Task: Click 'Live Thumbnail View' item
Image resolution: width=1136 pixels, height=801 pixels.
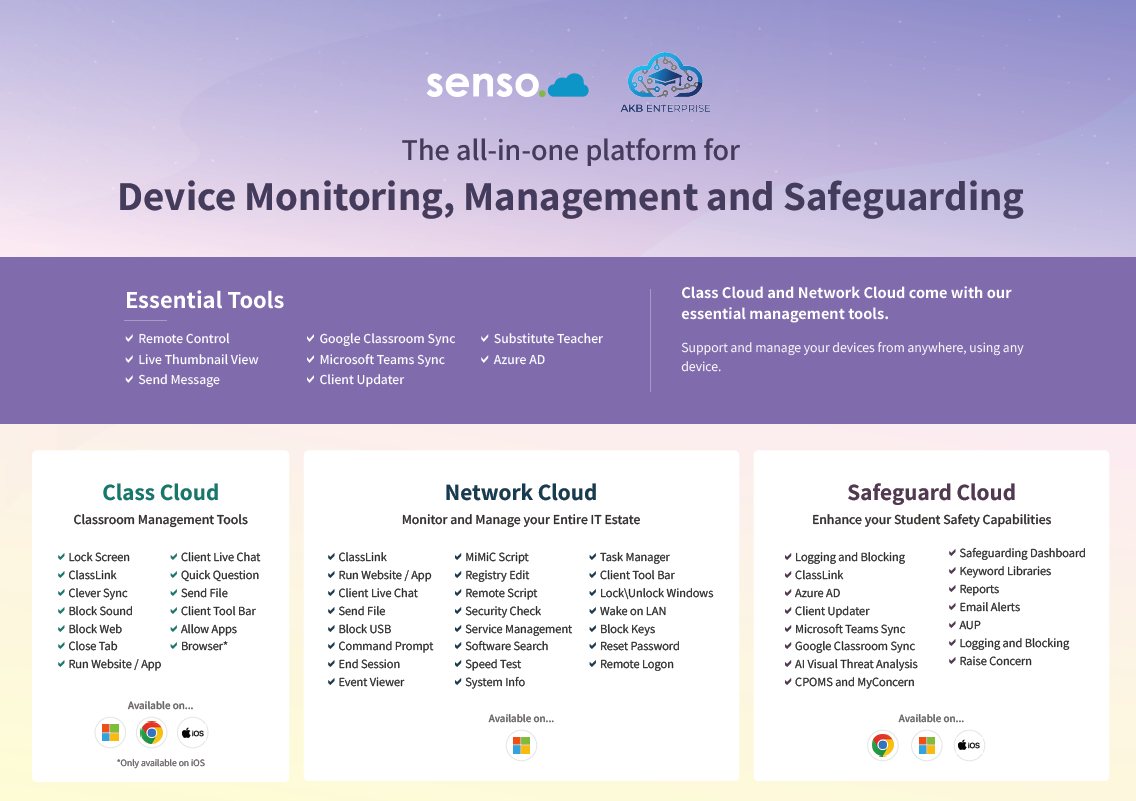Action: point(198,359)
